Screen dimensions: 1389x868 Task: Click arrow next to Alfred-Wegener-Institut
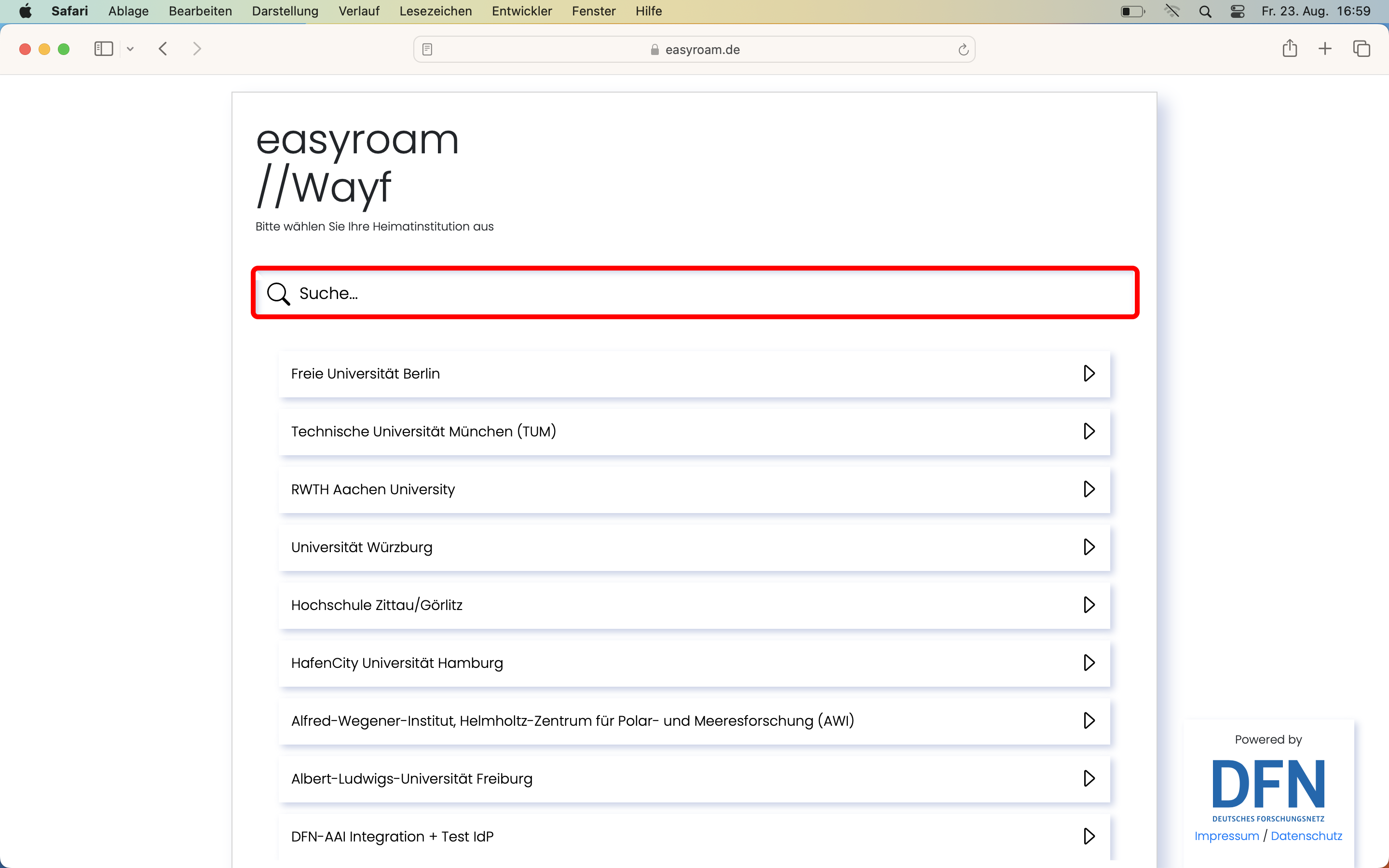tap(1089, 720)
